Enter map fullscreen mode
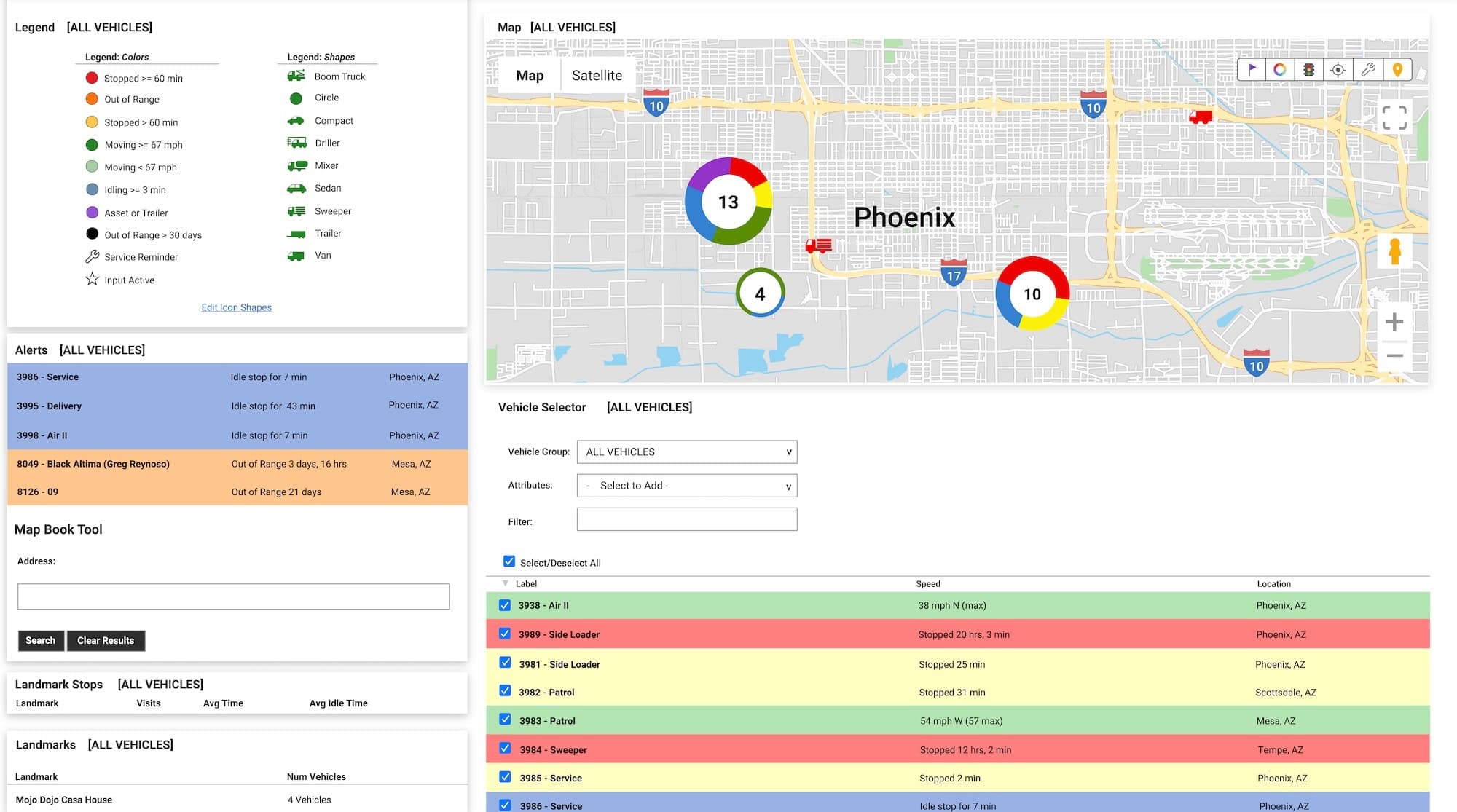 tap(1394, 118)
